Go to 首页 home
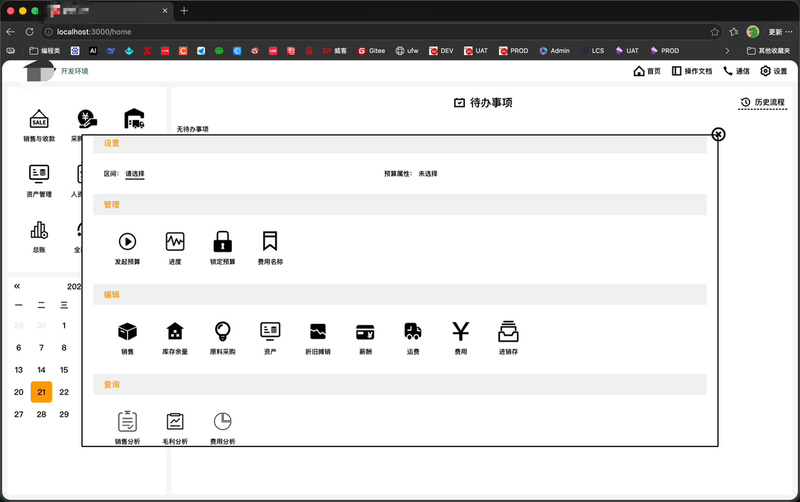Viewport: 800px width, 502px height. tap(647, 71)
